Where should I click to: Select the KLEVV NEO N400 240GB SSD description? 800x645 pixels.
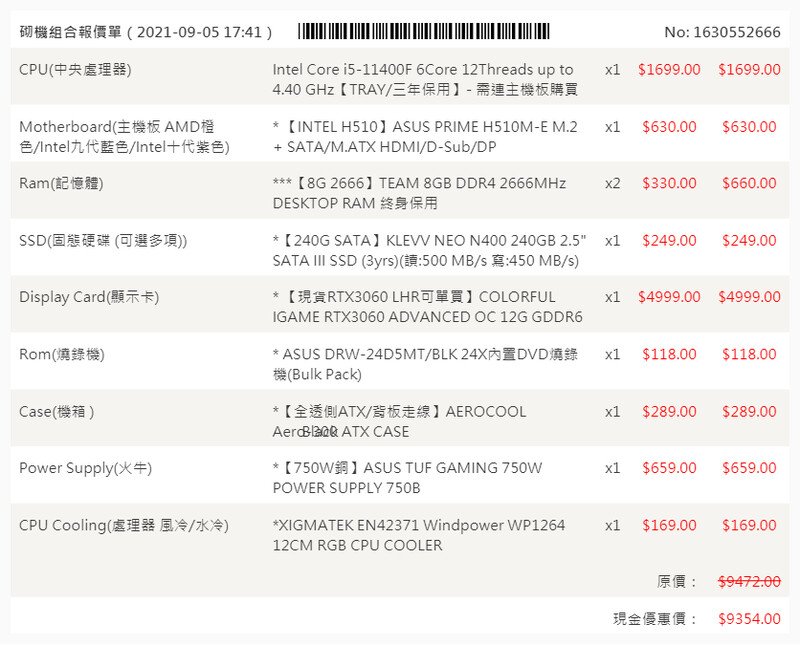(429, 251)
